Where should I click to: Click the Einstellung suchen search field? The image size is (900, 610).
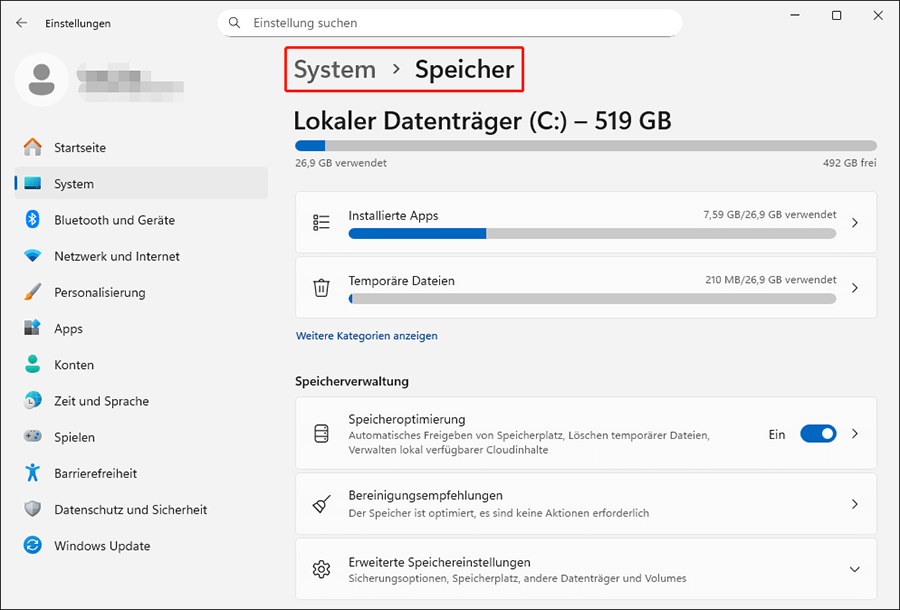(x=450, y=22)
